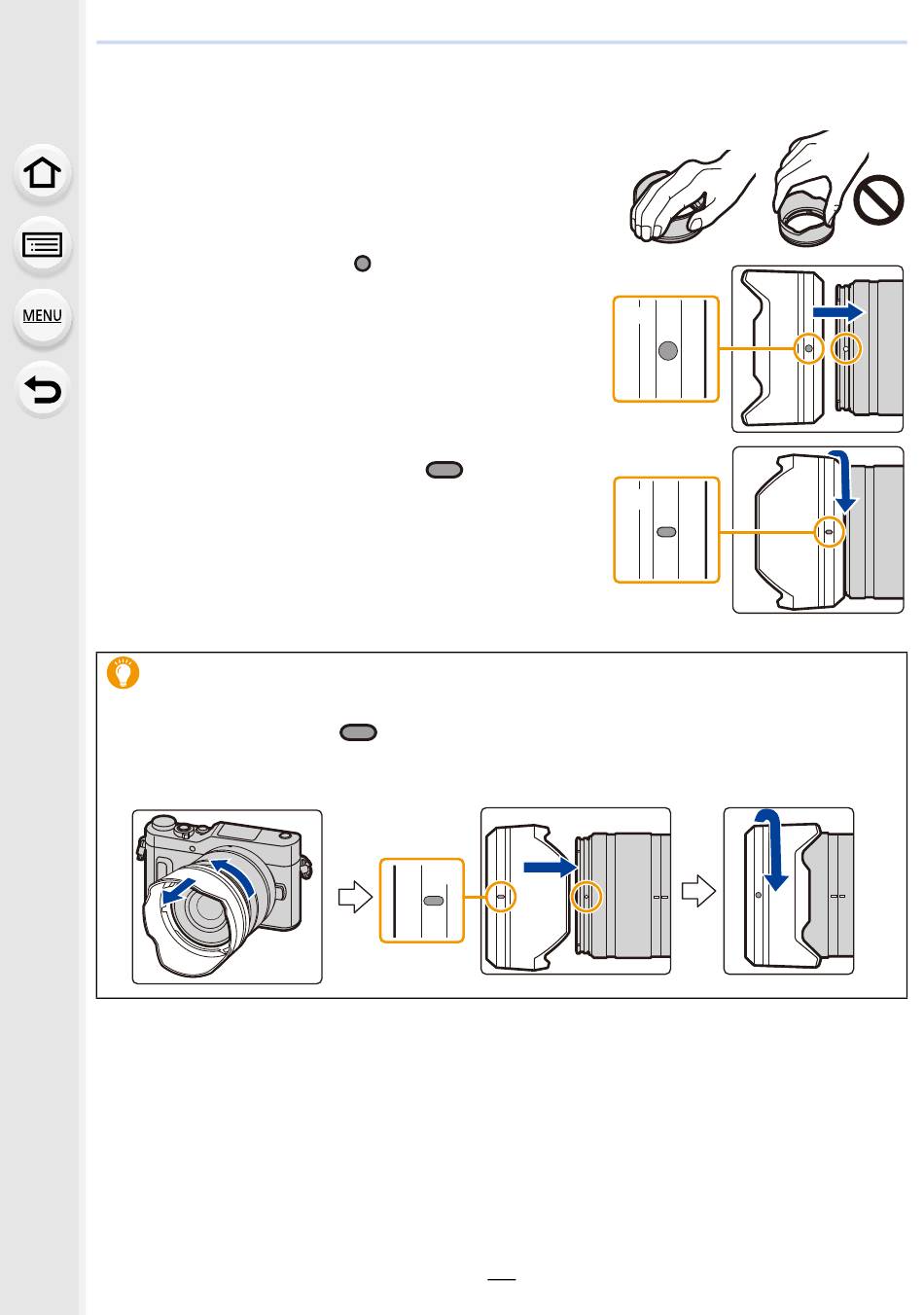Click the oval gray mark symbol in step text

[x=444, y=471]
